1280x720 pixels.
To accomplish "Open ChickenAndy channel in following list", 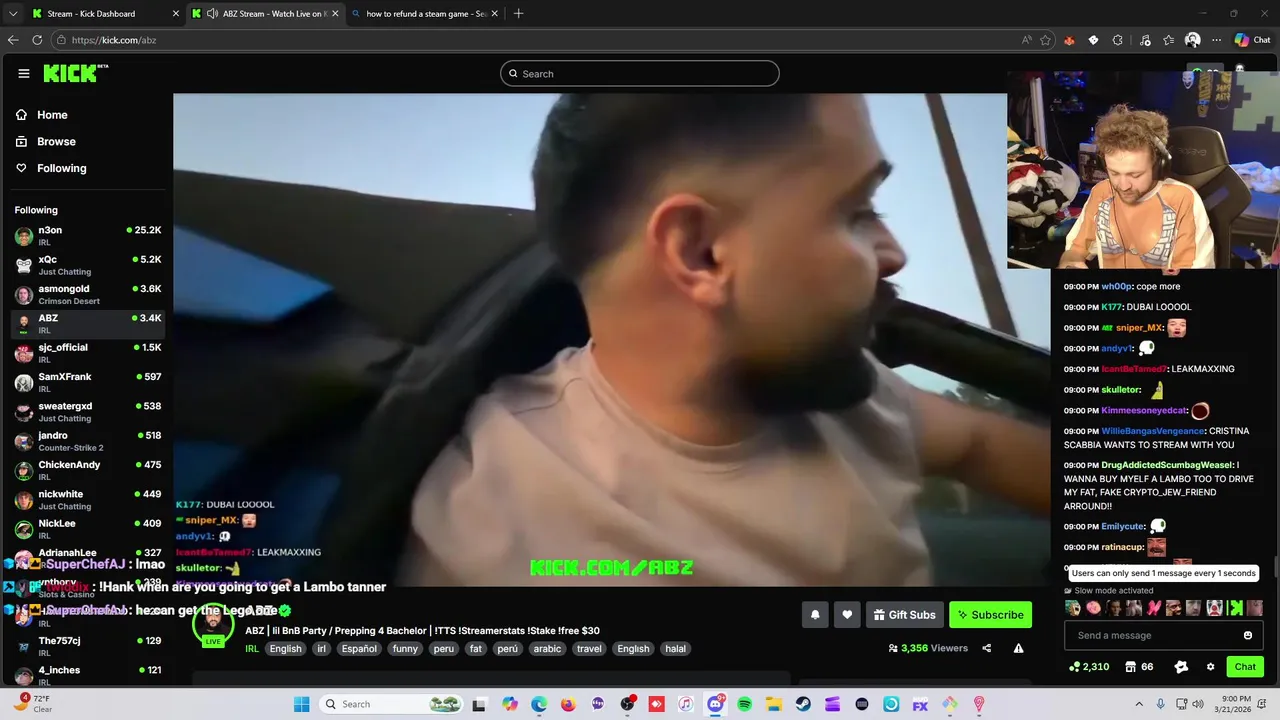I will click(x=88, y=470).
